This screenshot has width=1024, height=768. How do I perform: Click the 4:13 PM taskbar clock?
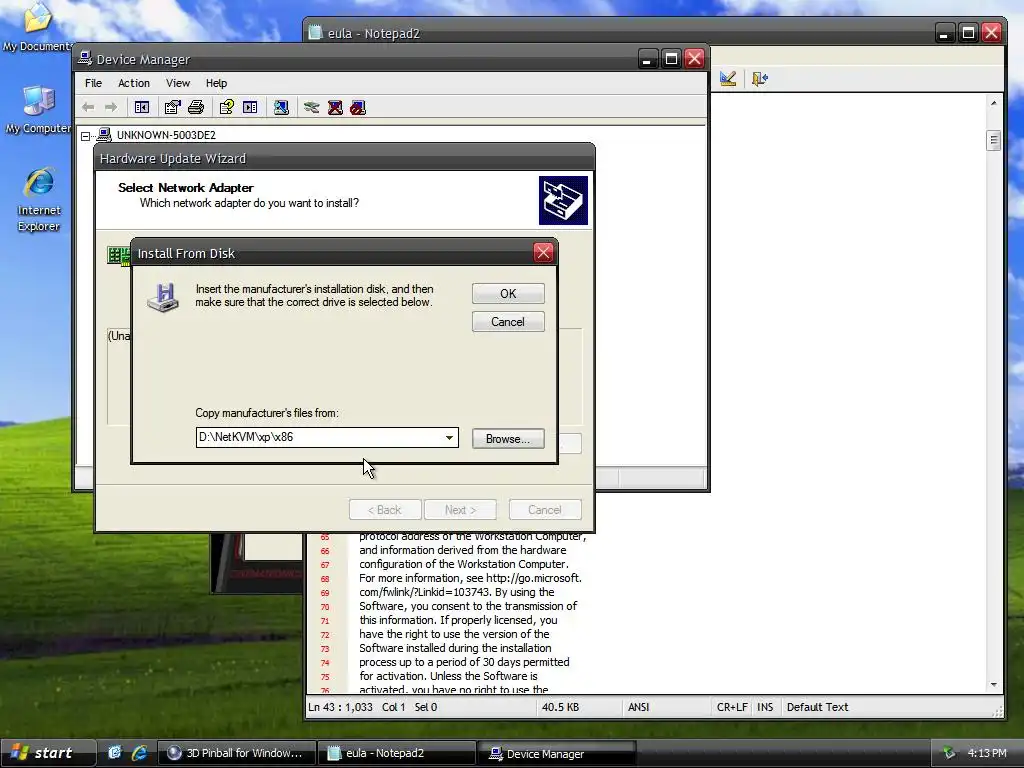(x=987, y=753)
